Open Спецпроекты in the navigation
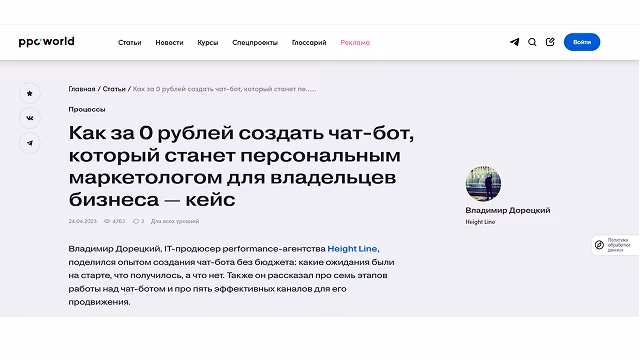This screenshot has height=360, width=640. (255, 42)
